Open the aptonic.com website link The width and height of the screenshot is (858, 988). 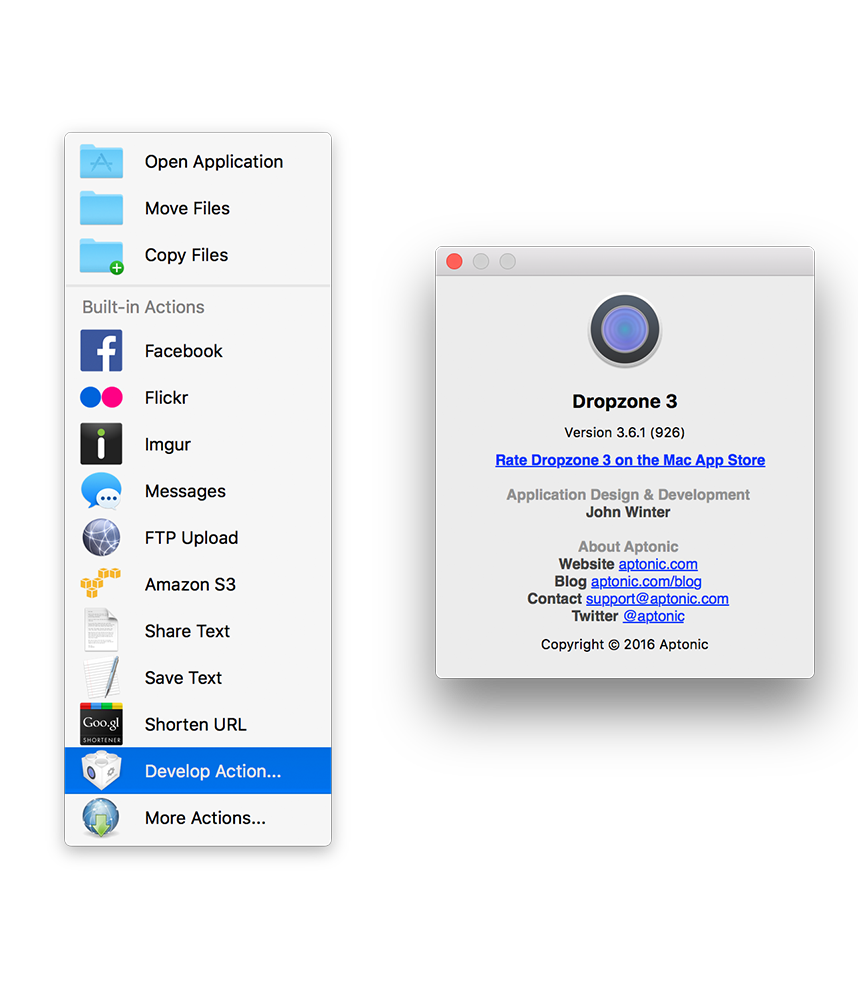point(658,564)
